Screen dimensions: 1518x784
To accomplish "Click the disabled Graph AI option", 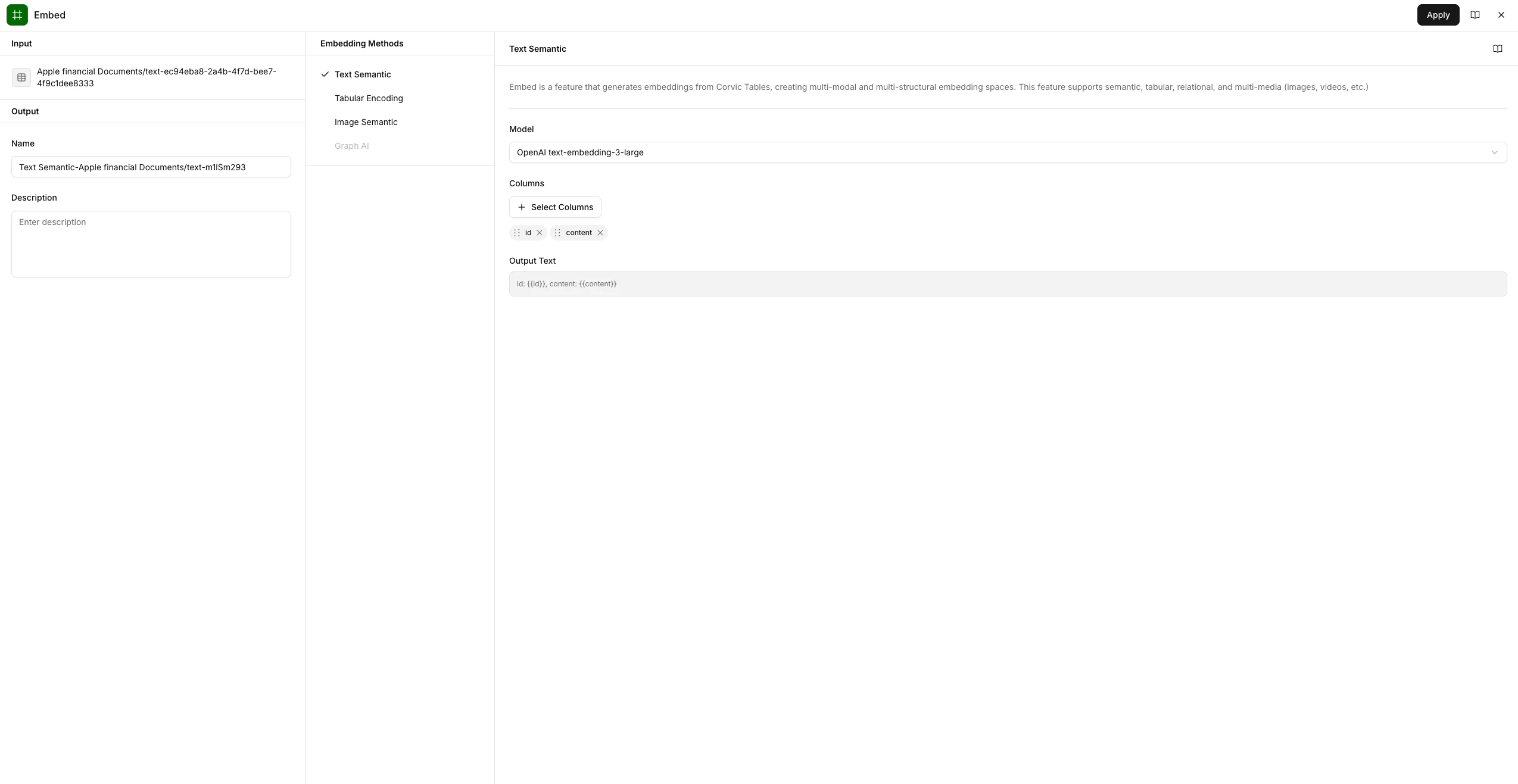I will [x=351, y=146].
